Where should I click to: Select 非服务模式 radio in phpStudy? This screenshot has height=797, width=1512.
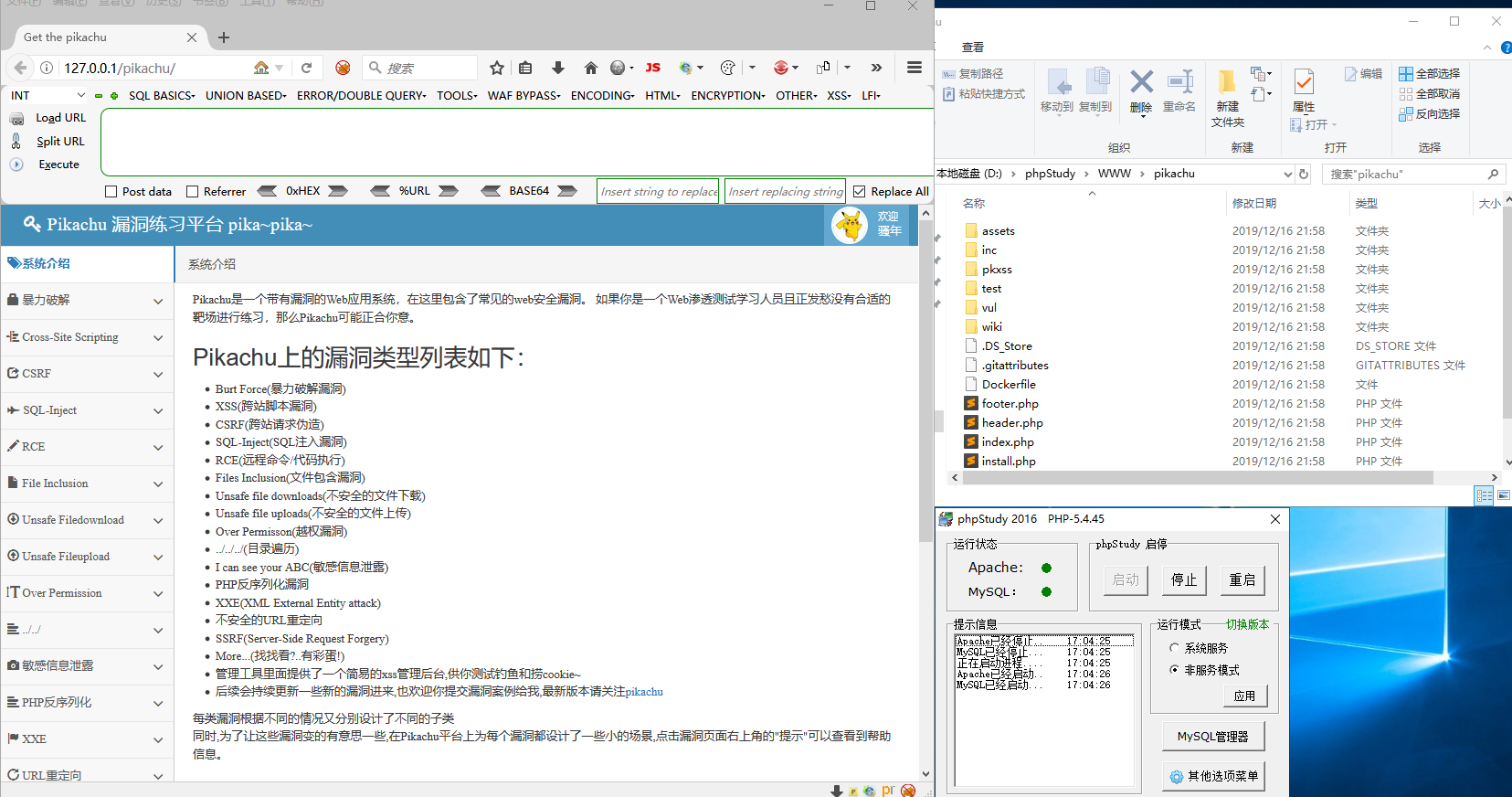click(1174, 670)
